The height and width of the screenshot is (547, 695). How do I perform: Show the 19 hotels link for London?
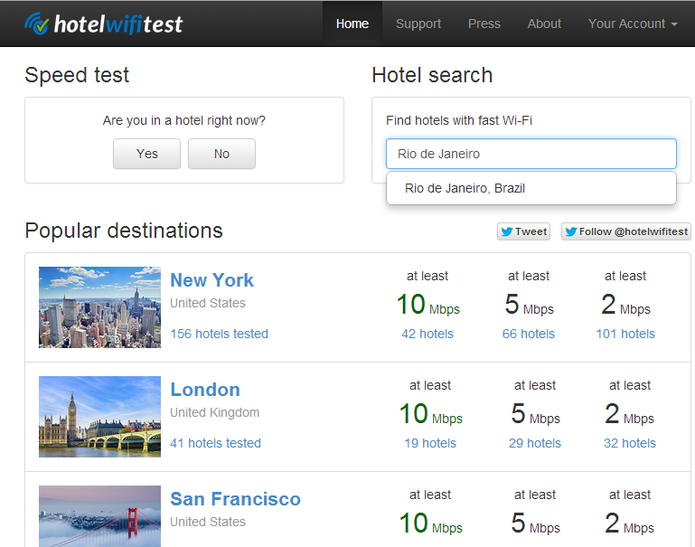(430, 443)
